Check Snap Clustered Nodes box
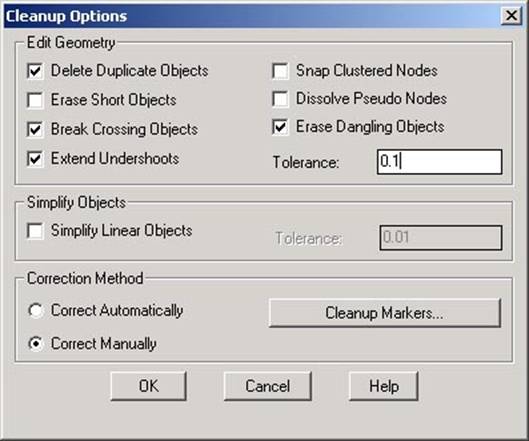The width and height of the screenshot is (529, 441). [x=280, y=71]
